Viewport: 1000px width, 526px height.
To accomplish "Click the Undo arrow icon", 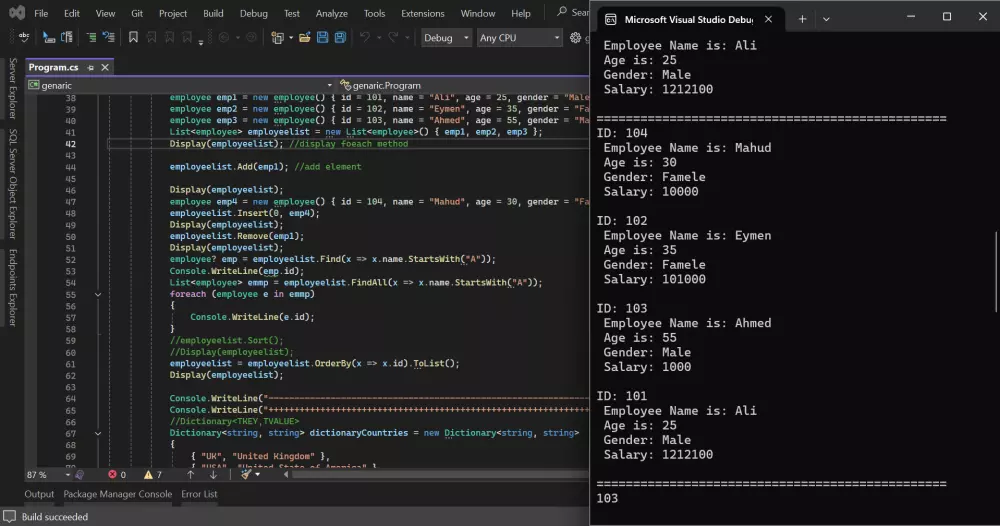I will pyautogui.click(x=366, y=38).
